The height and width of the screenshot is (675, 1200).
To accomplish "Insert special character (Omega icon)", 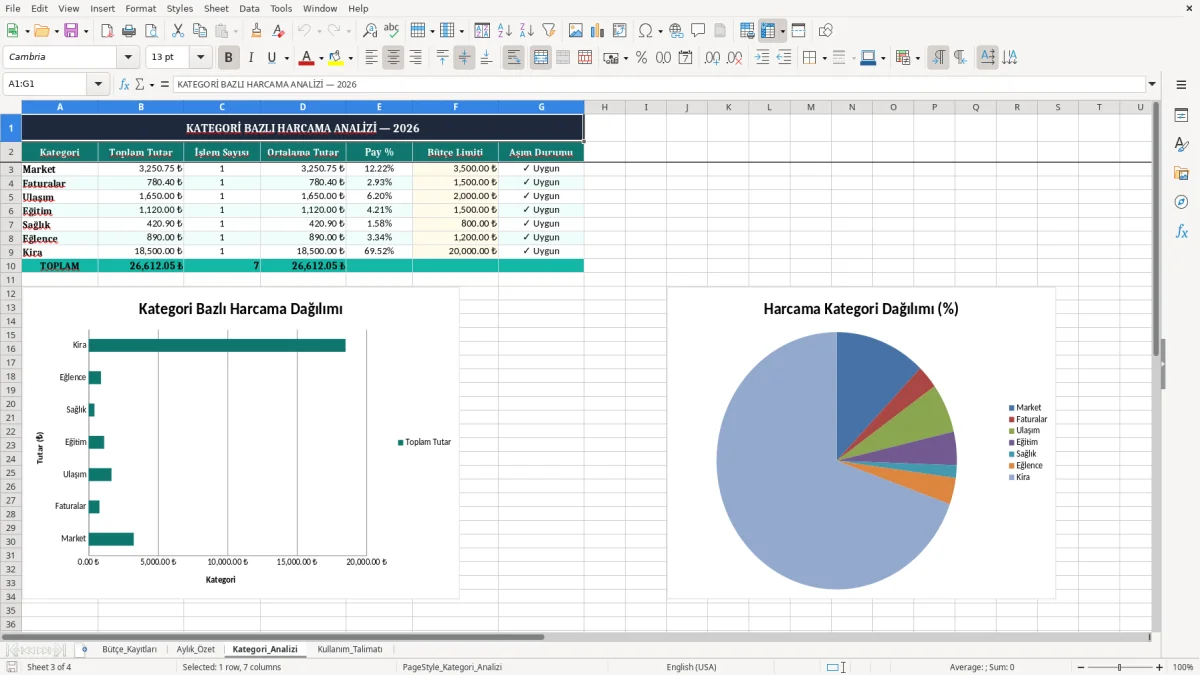I will tap(645, 31).
